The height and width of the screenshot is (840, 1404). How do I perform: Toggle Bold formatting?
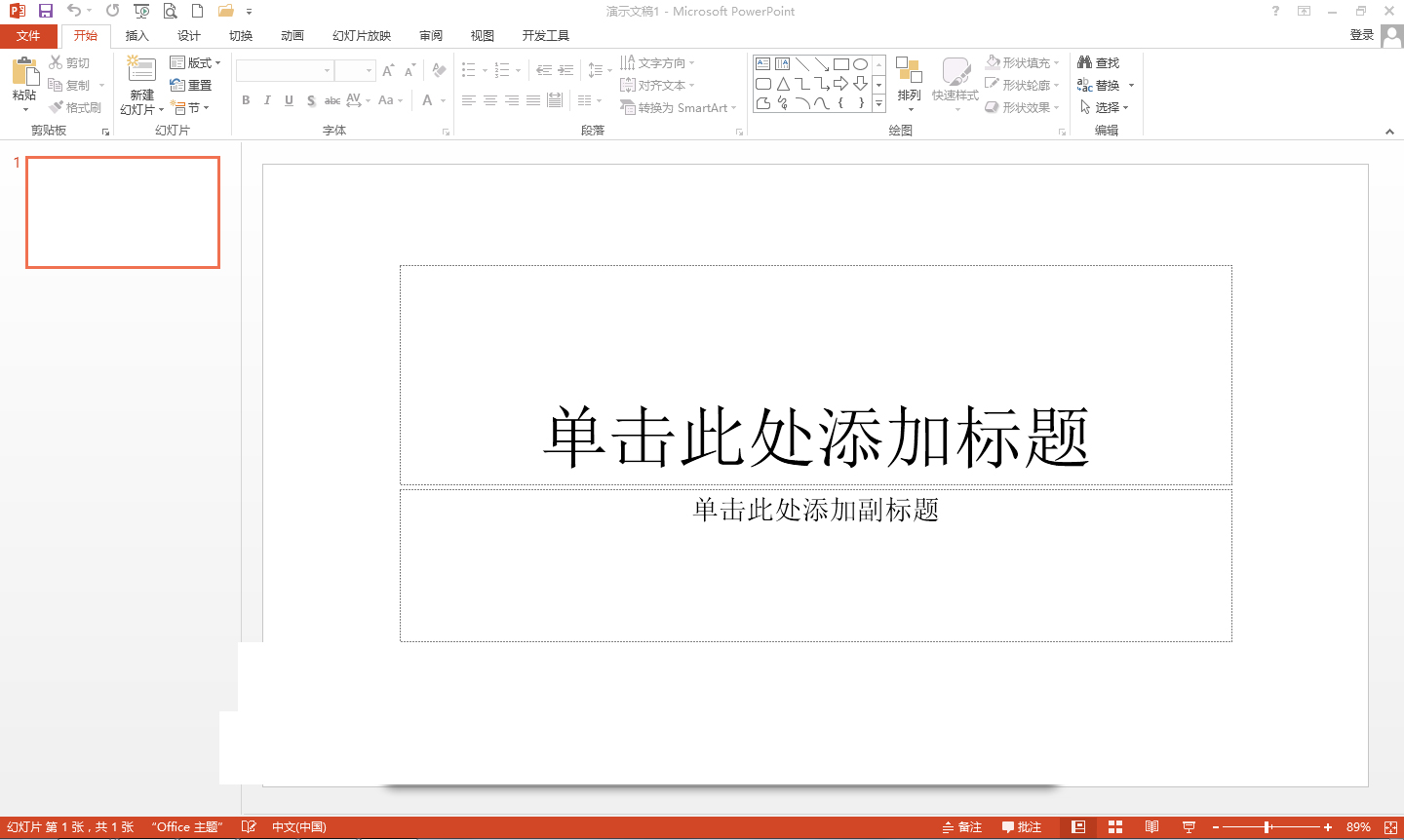point(246,100)
